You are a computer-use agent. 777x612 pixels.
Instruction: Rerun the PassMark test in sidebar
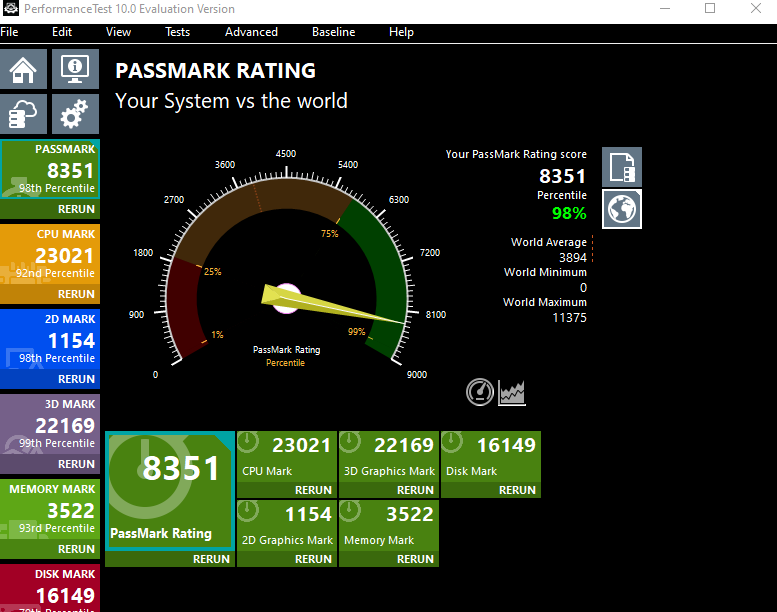coord(76,209)
